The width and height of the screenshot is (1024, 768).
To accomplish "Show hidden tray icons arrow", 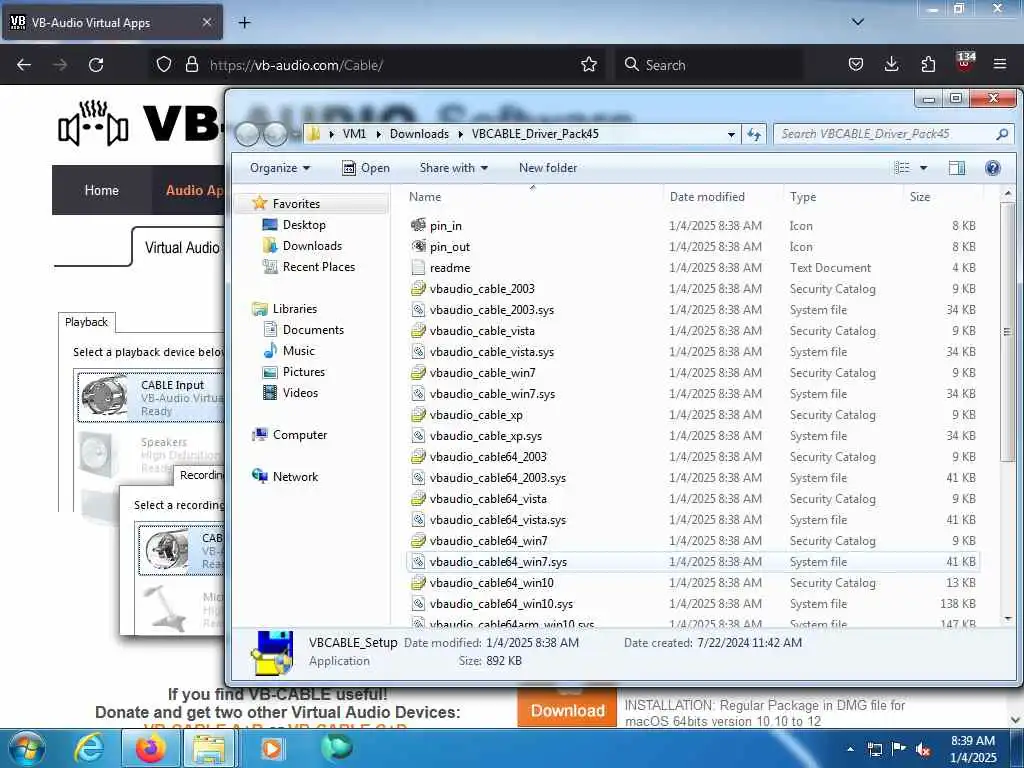I will pyautogui.click(x=850, y=750).
